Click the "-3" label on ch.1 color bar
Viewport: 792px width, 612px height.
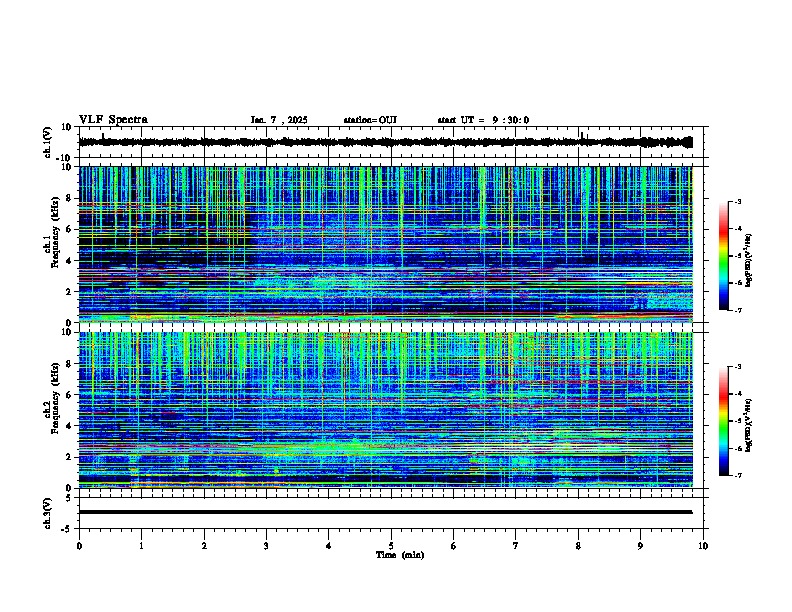coord(738,202)
